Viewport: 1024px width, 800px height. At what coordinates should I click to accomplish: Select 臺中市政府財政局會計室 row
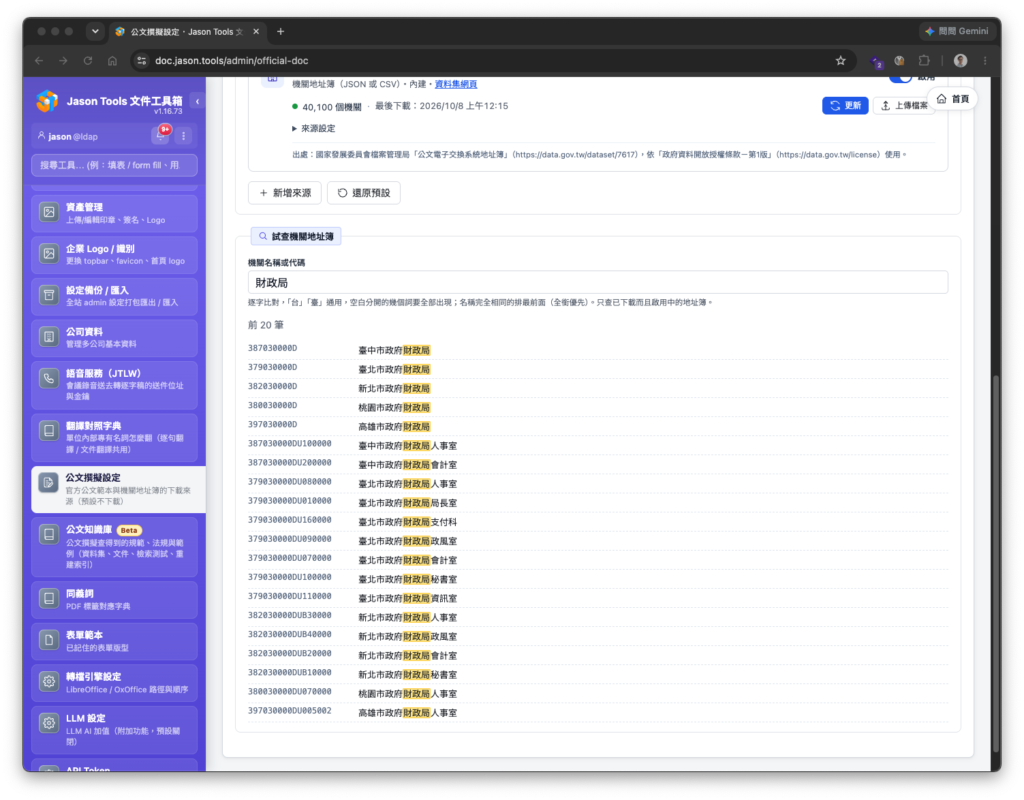[598, 464]
